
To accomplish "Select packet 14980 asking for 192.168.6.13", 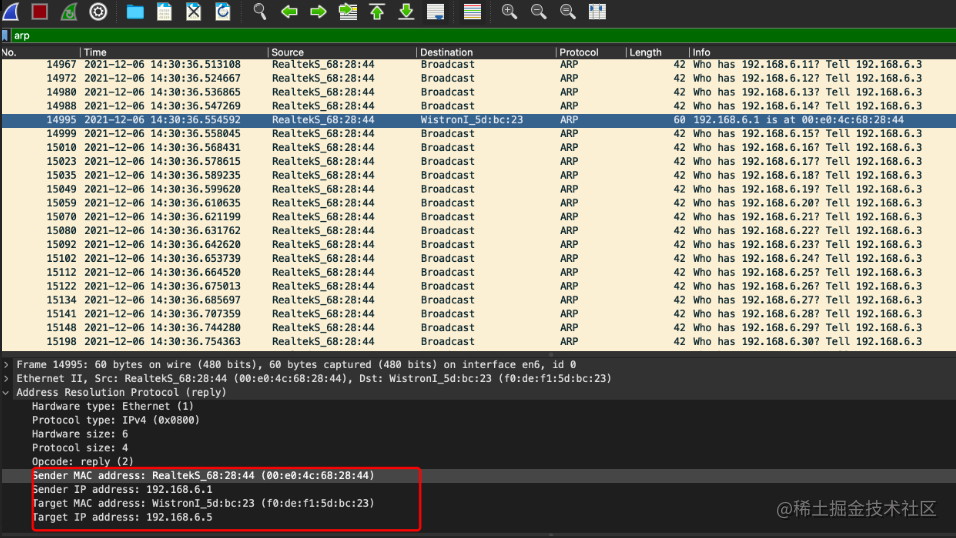I will coord(478,92).
